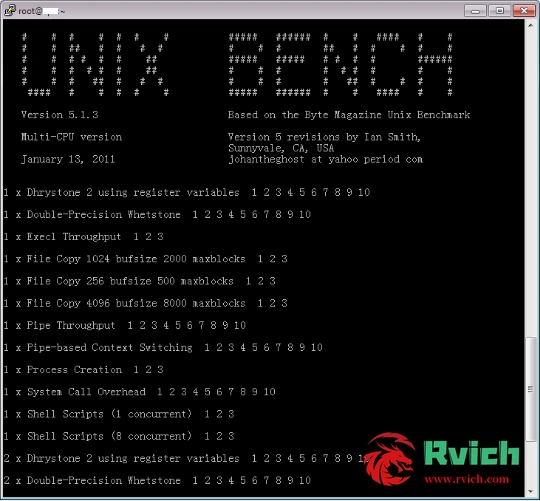The width and height of the screenshot is (540, 501).
Task: Click '1 x Double-Precision Whetstone' line
Action: (x=157, y=215)
